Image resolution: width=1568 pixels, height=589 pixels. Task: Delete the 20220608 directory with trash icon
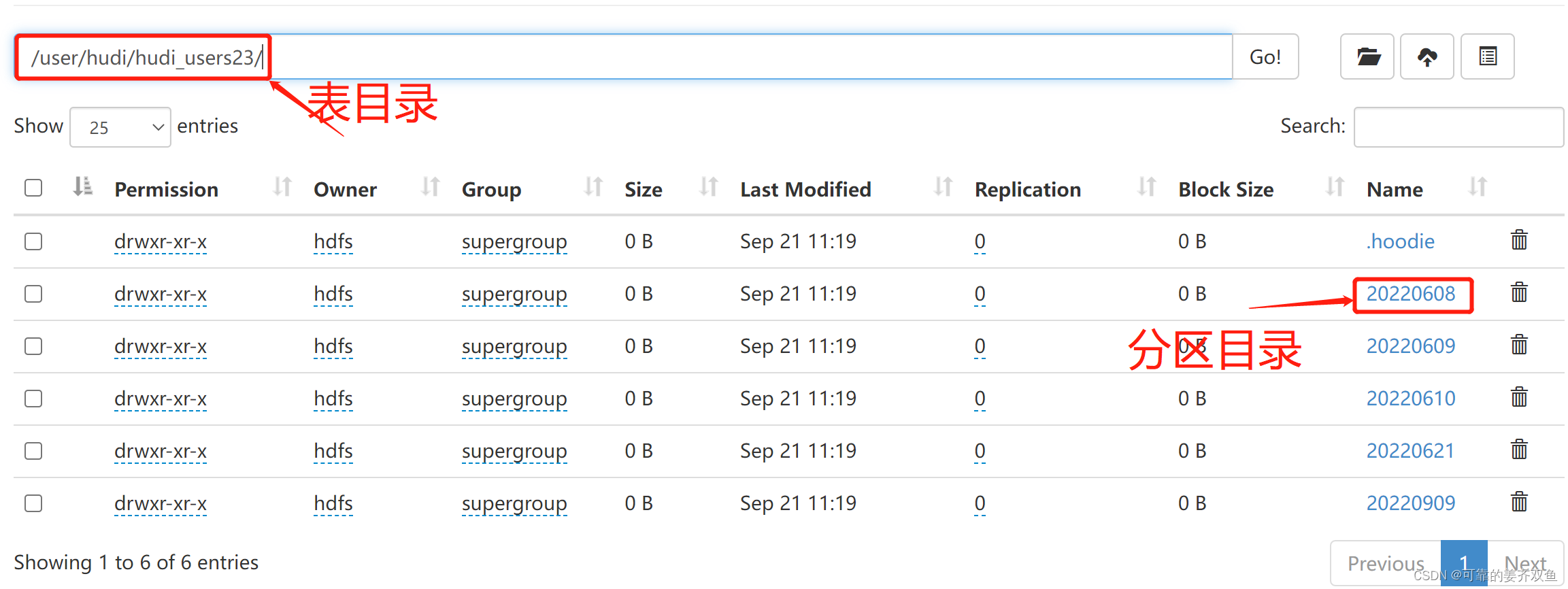tap(1519, 293)
